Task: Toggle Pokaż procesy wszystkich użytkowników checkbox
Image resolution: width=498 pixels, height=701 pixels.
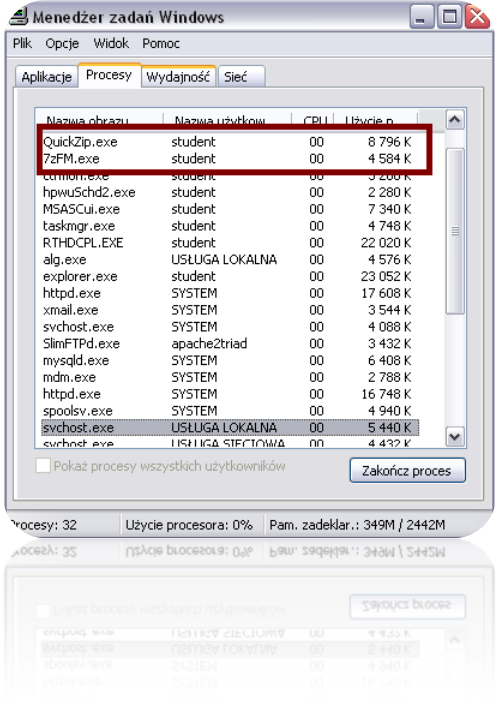Action: pos(43,465)
